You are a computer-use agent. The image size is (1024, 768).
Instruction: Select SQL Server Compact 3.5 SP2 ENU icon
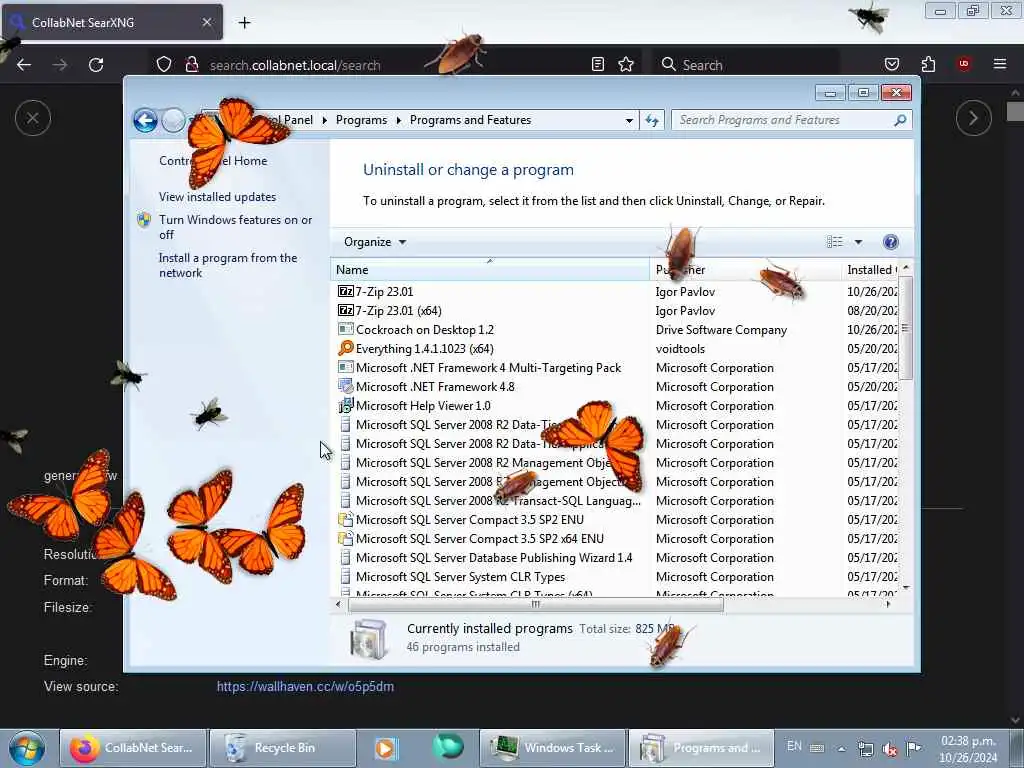pyautogui.click(x=345, y=520)
